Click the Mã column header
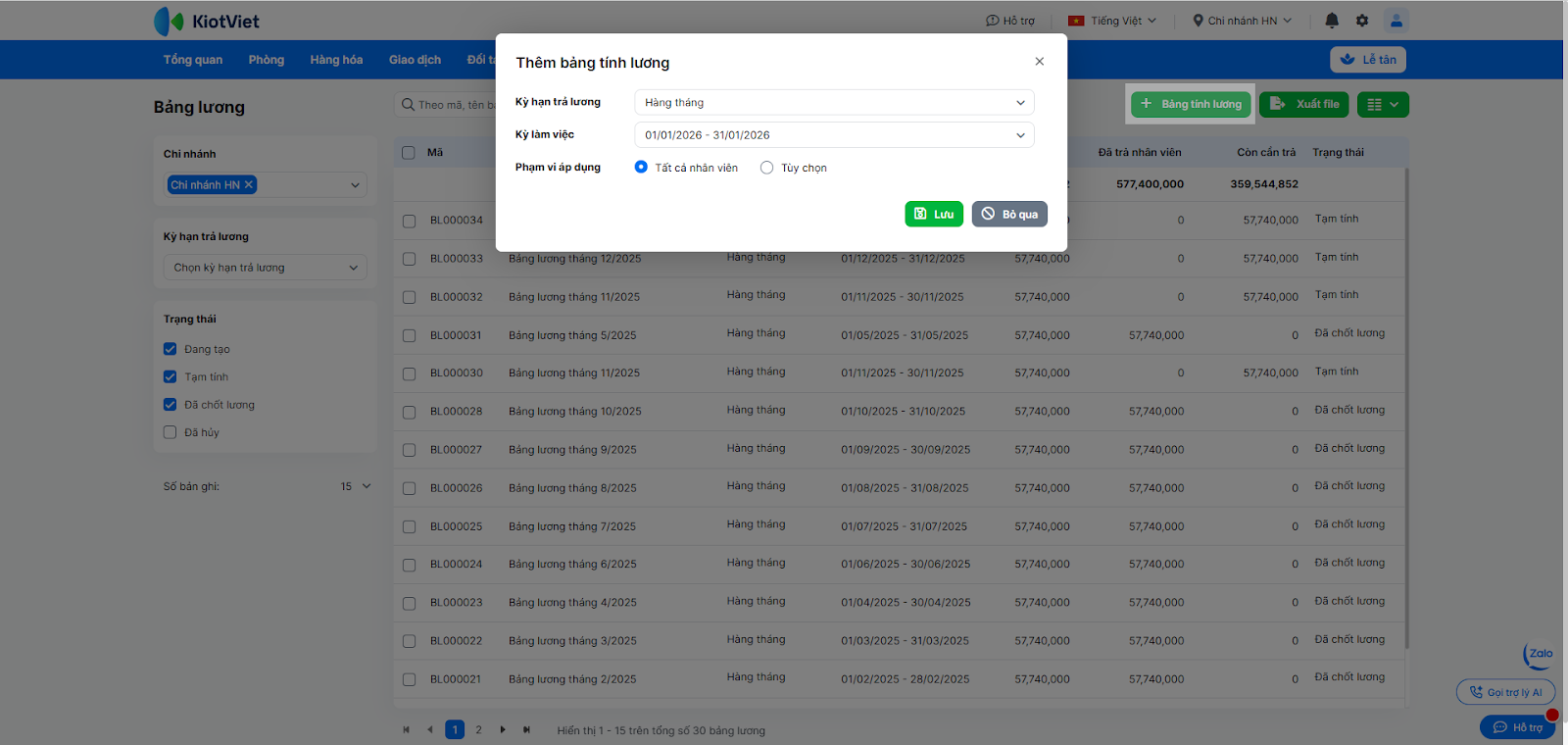The width and height of the screenshot is (1568, 745). click(x=435, y=153)
